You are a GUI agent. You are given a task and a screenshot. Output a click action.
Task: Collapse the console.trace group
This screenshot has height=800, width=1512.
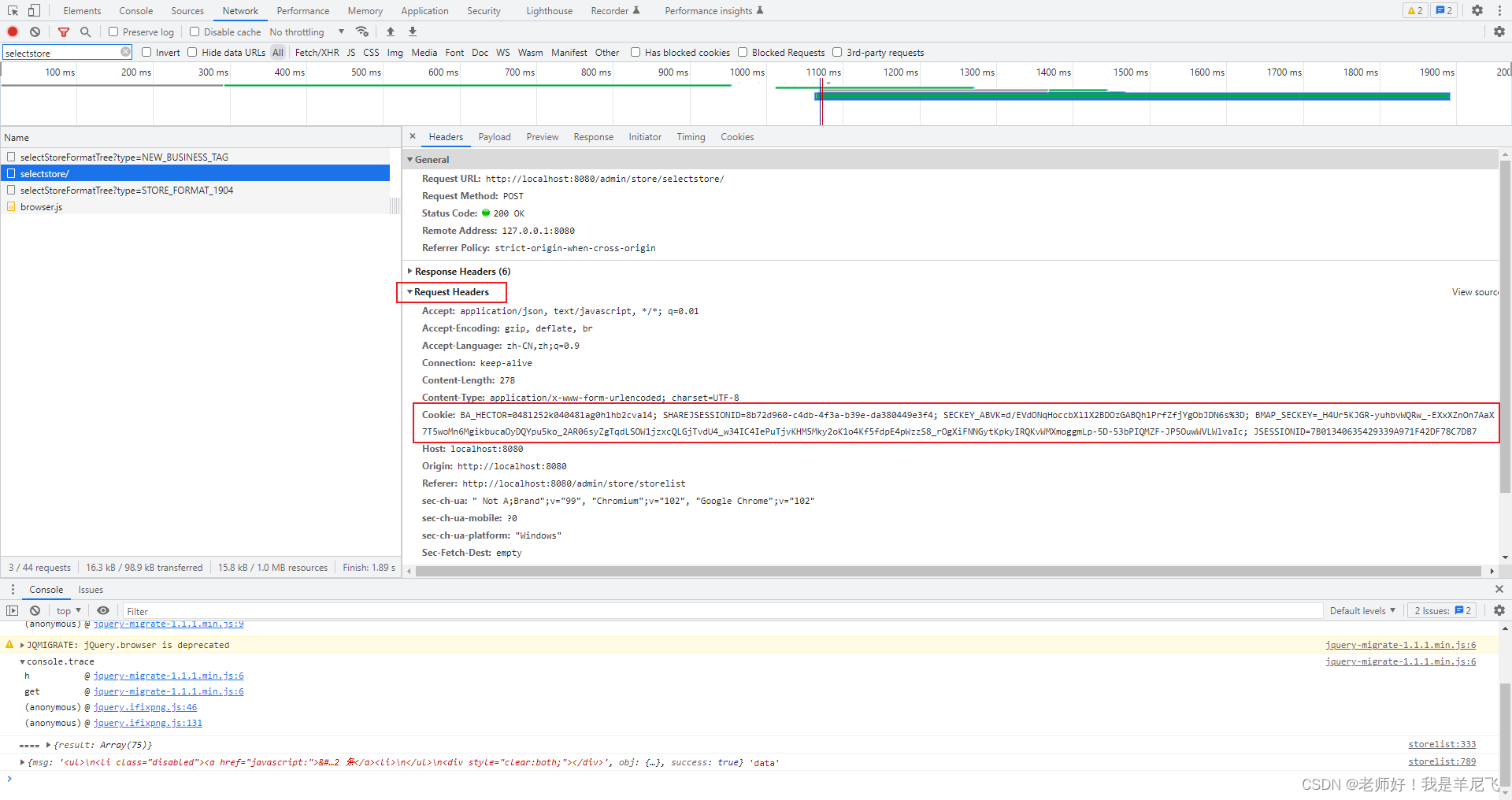pos(22,661)
